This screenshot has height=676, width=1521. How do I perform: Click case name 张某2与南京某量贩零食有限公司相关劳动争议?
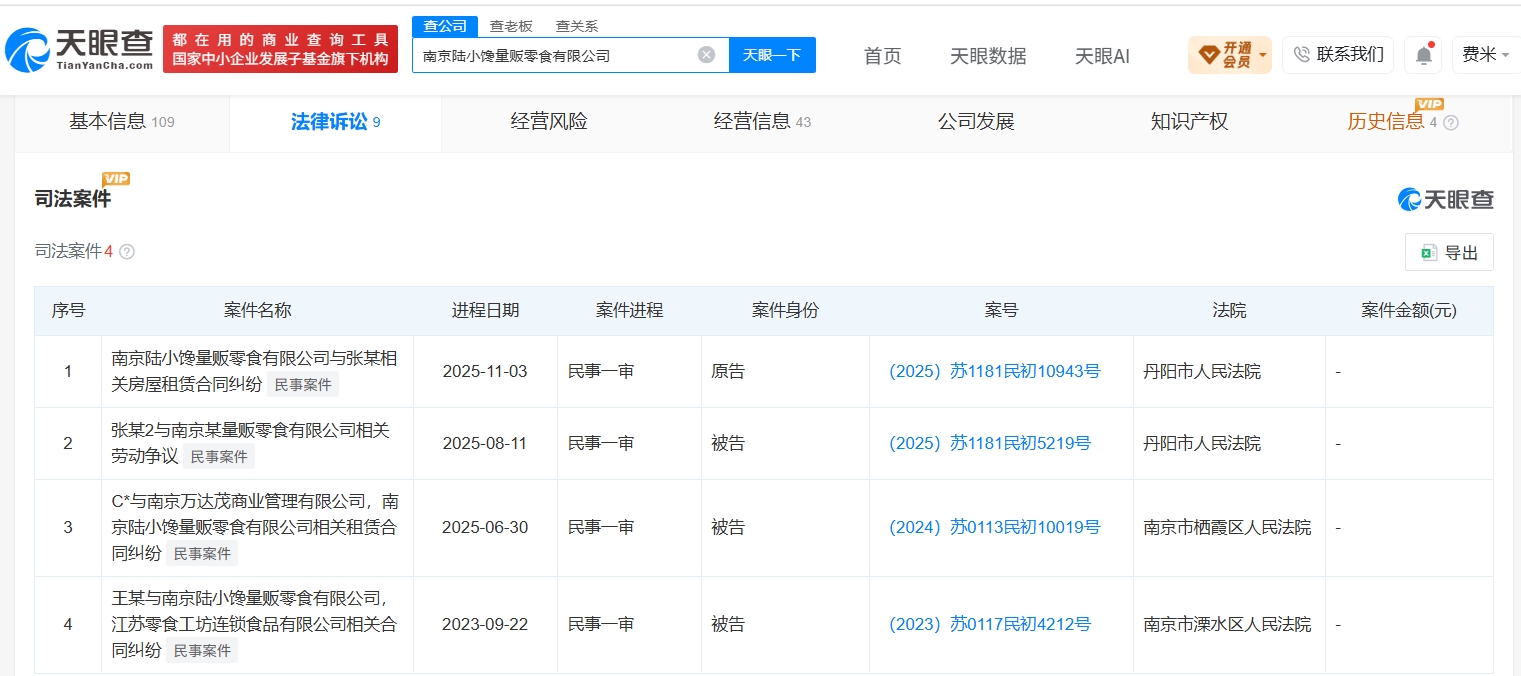point(250,443)
